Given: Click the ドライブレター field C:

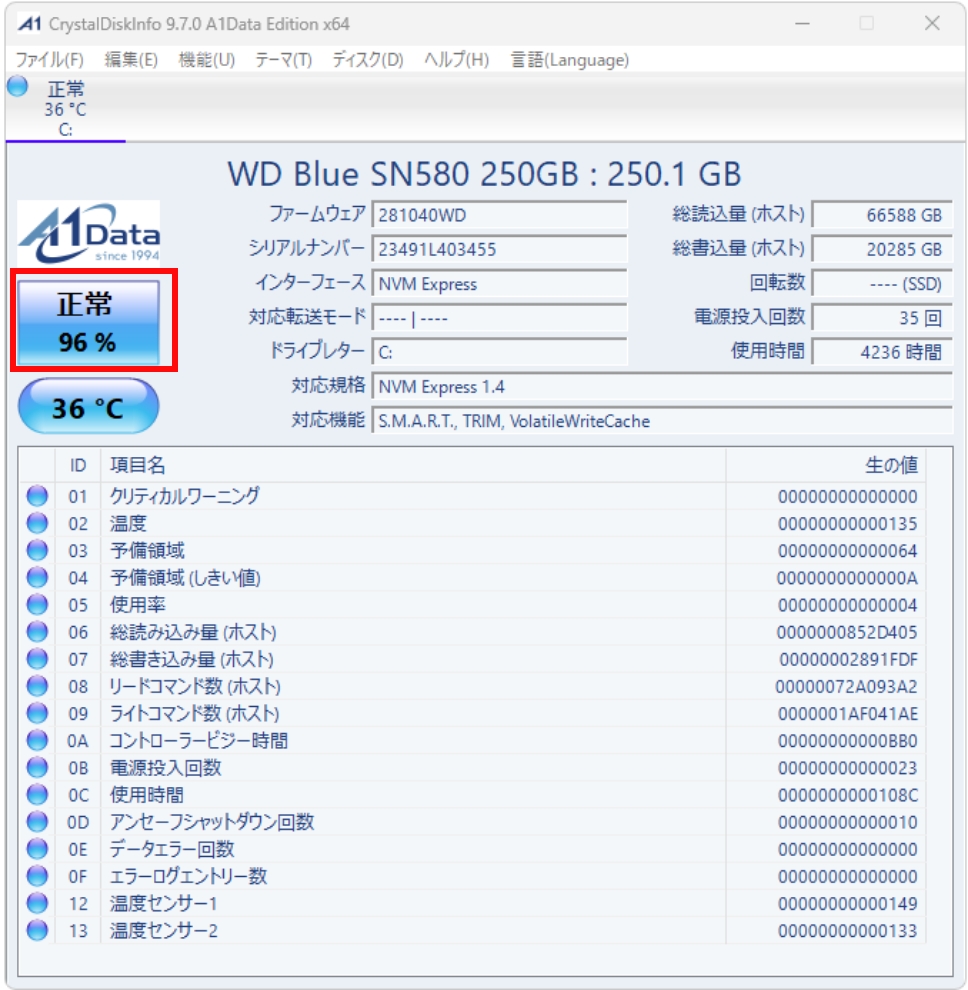Looking at the screenshot, I should [x=499, y=352].
